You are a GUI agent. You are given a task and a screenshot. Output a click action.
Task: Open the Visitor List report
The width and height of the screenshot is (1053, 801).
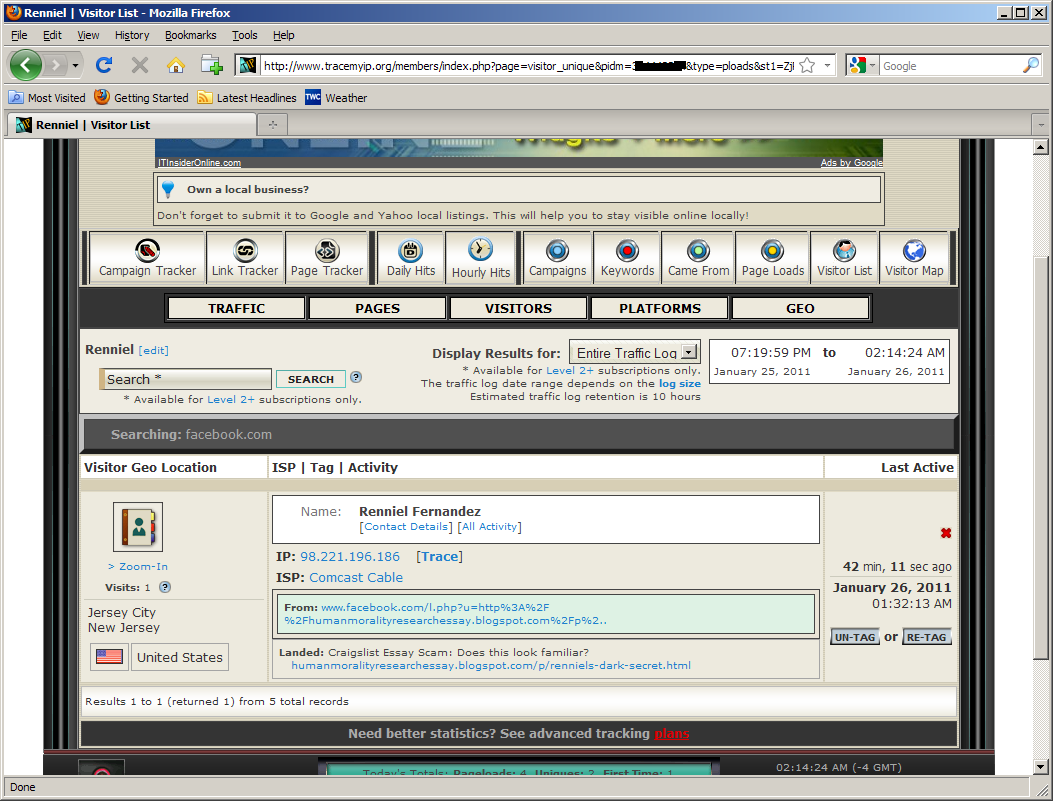[844, 258]
